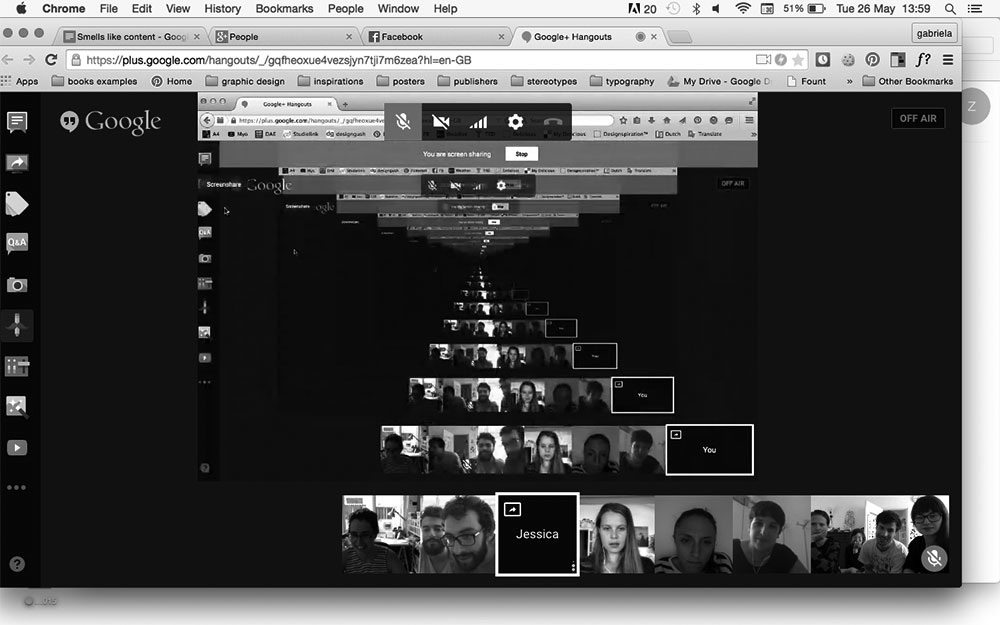
Task: Select Jessica's video thumbnail in the filmstrip
Action: click(x=537, y=535)
